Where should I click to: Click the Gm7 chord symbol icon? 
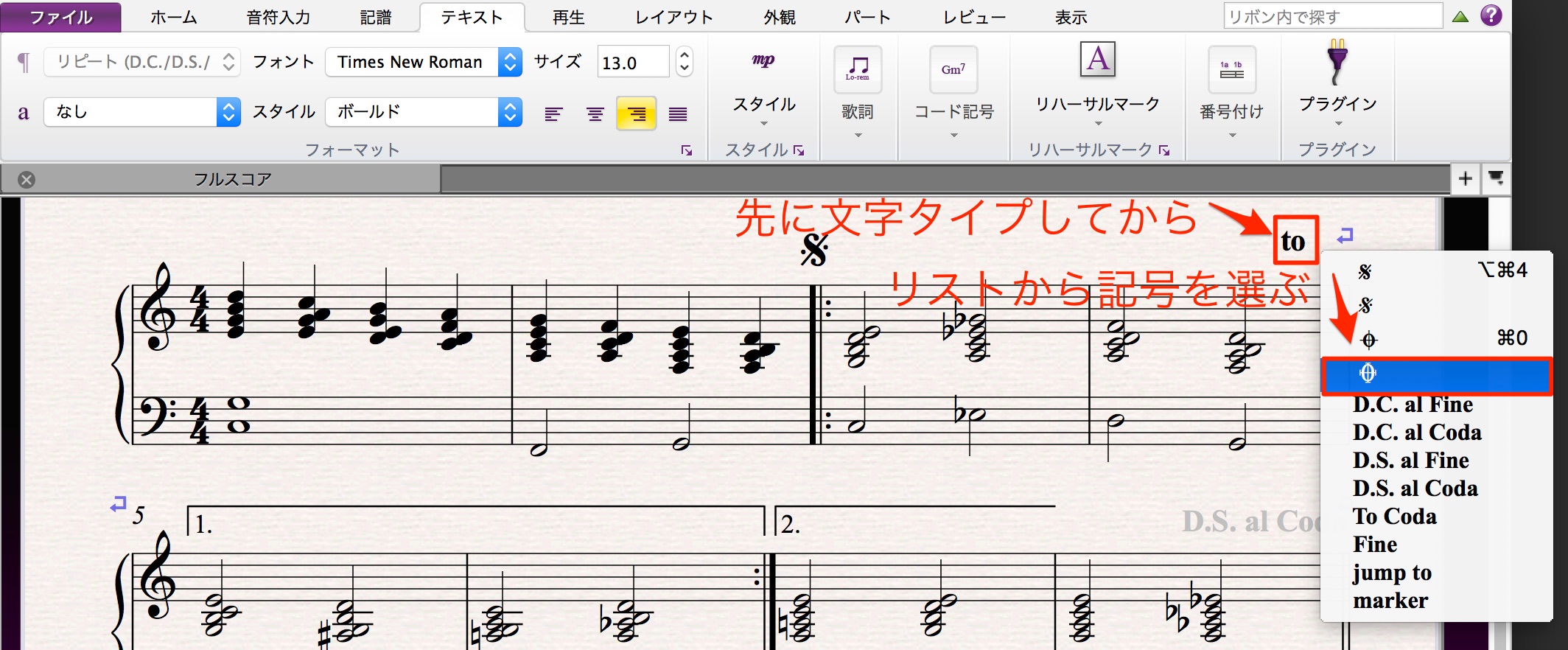click(953, 69)
